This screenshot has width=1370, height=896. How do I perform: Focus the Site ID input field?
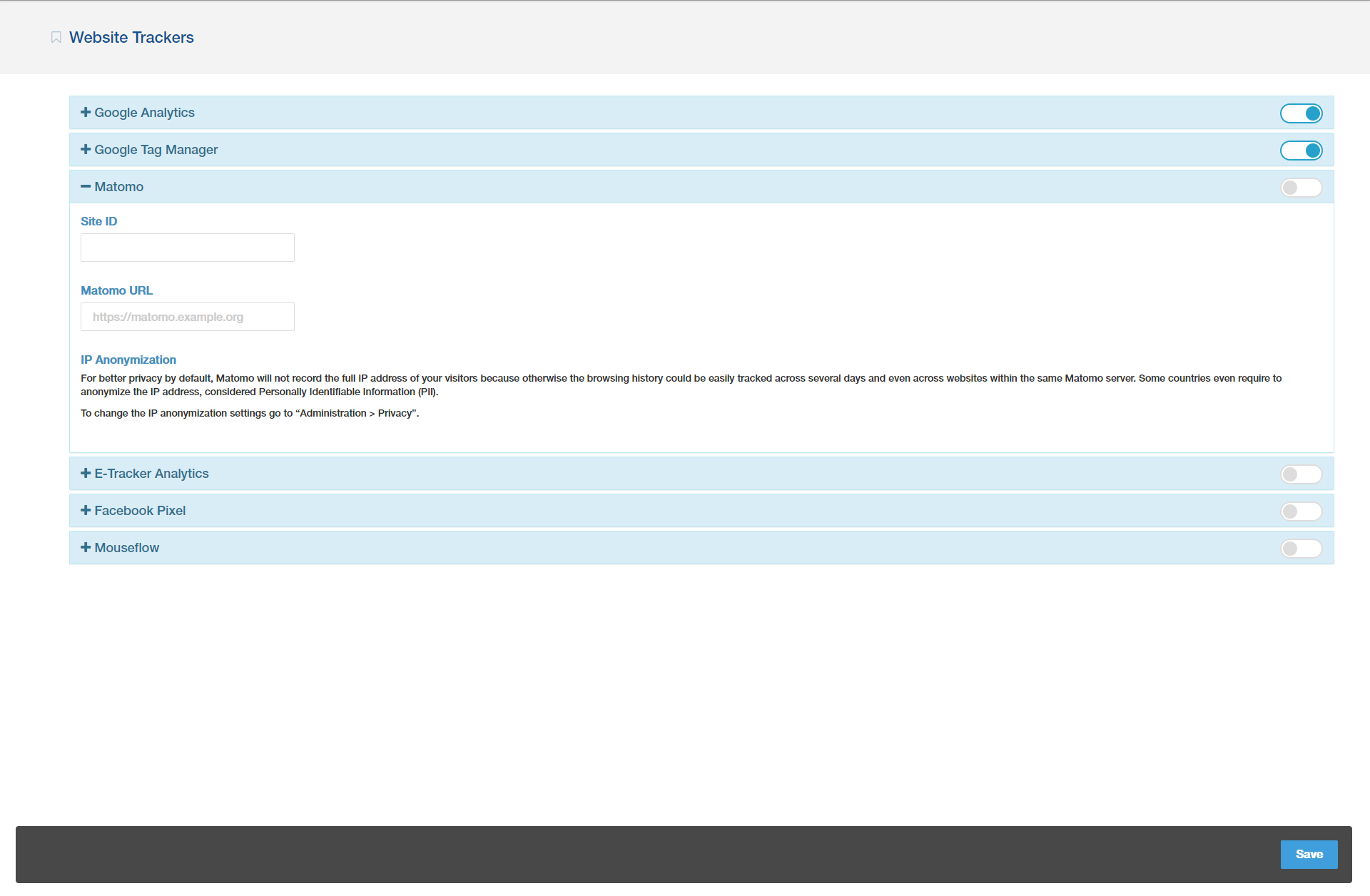[x=187, y=248]
